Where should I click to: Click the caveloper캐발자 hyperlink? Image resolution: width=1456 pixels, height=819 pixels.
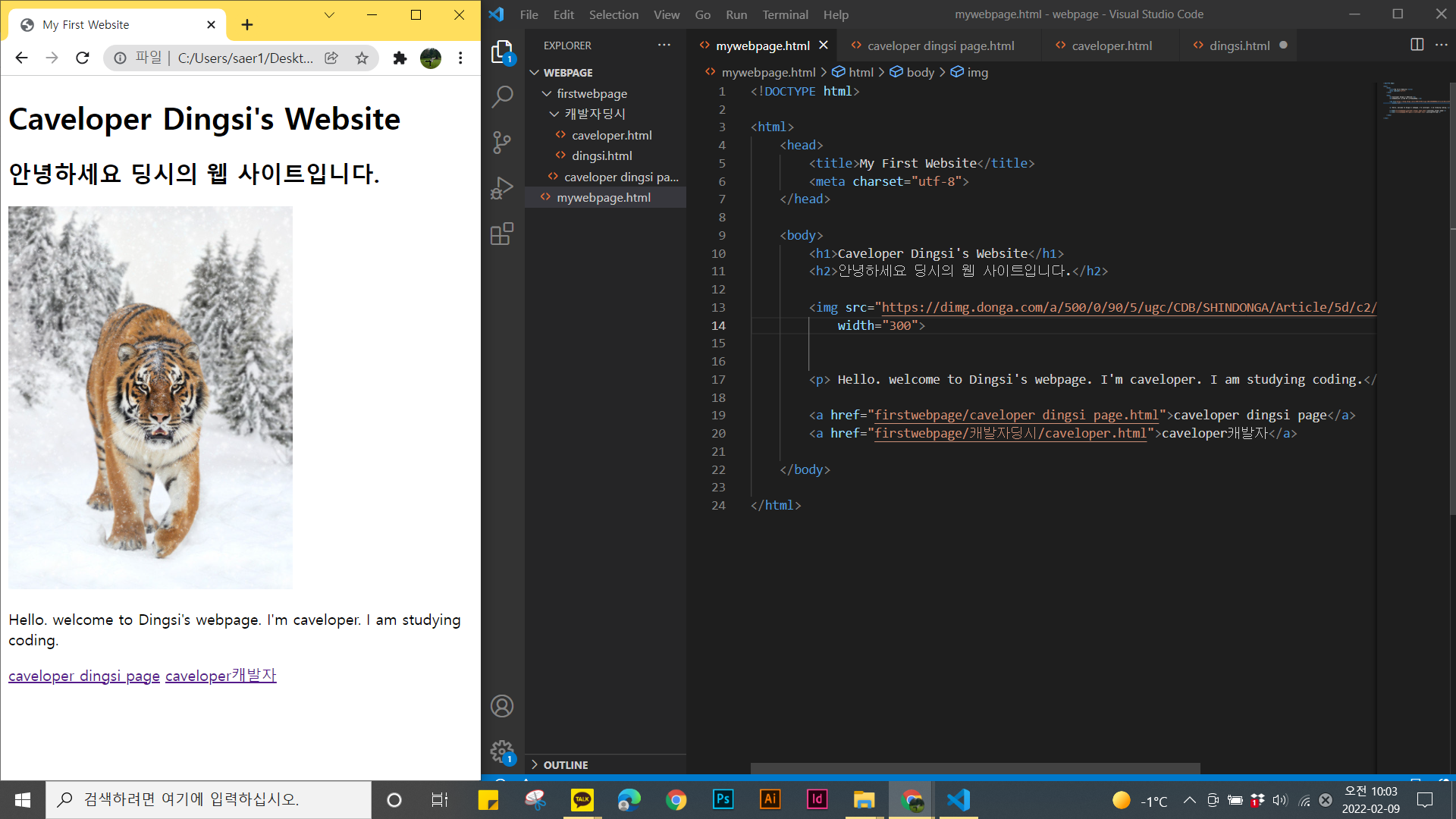[221, 676]
